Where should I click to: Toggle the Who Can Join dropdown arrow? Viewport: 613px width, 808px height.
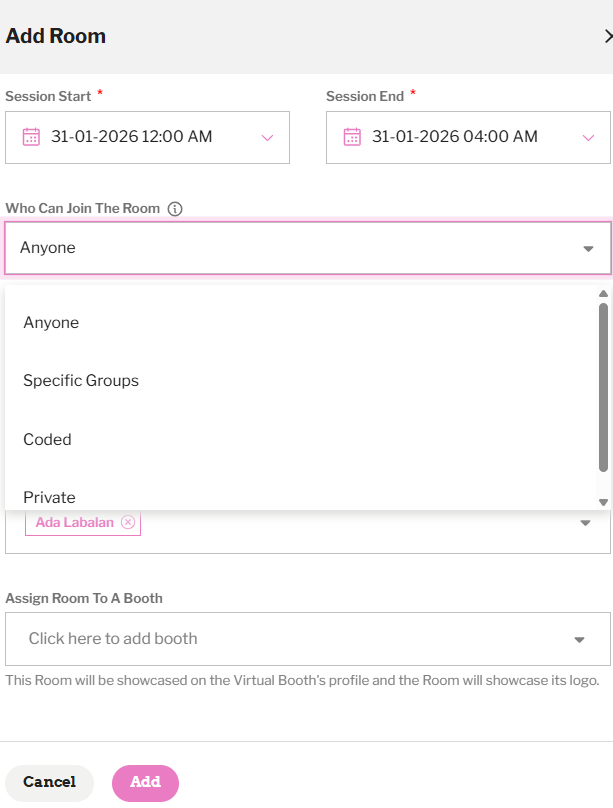point(588,249)
